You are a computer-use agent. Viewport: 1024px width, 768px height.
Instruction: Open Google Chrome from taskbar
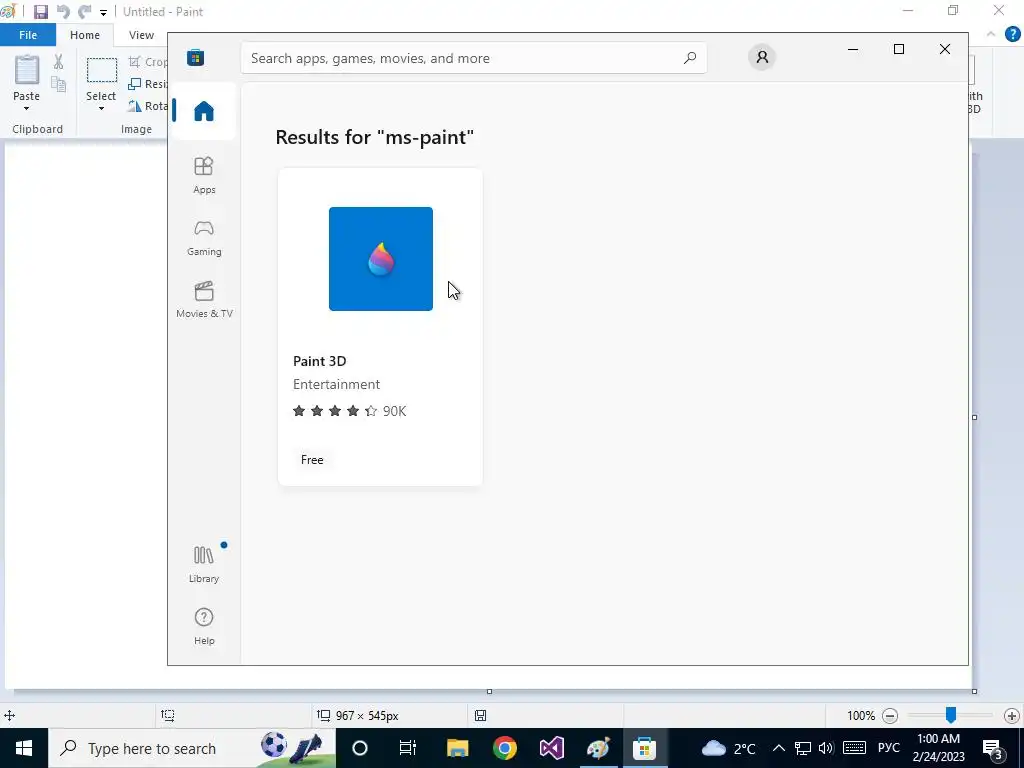(x=504, y=748)
